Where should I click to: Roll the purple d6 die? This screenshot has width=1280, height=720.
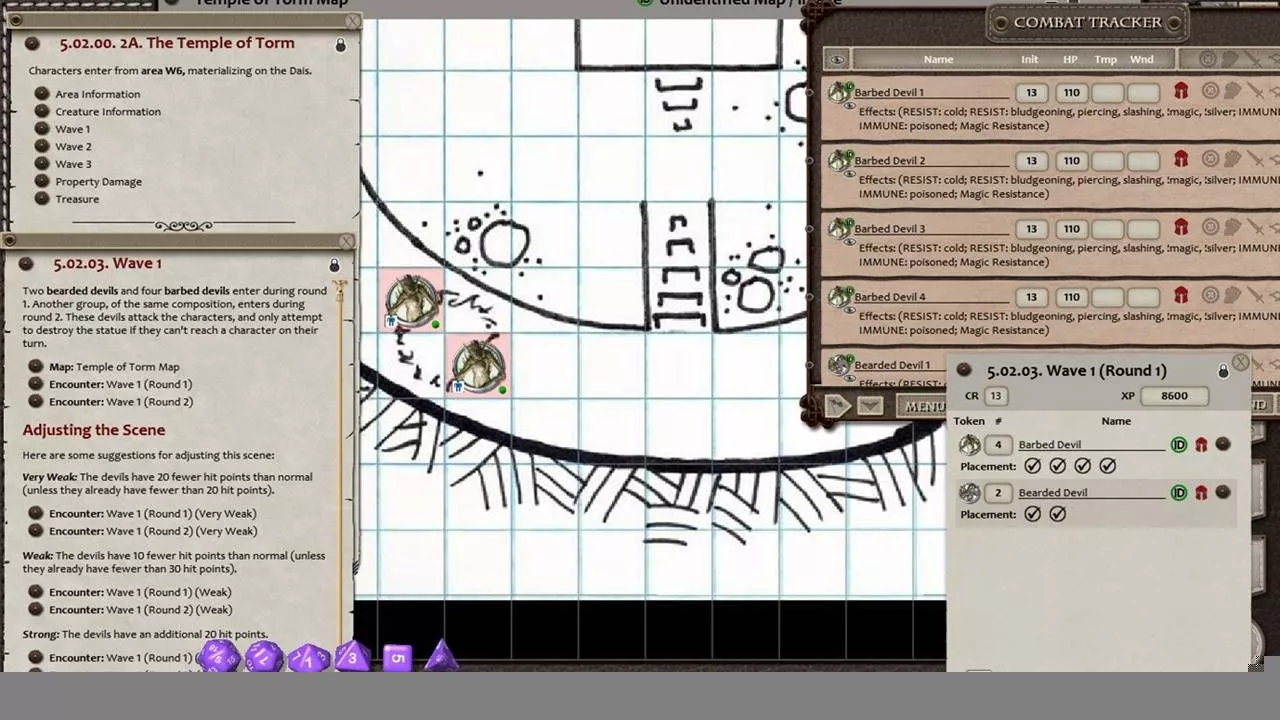[397, 658]
